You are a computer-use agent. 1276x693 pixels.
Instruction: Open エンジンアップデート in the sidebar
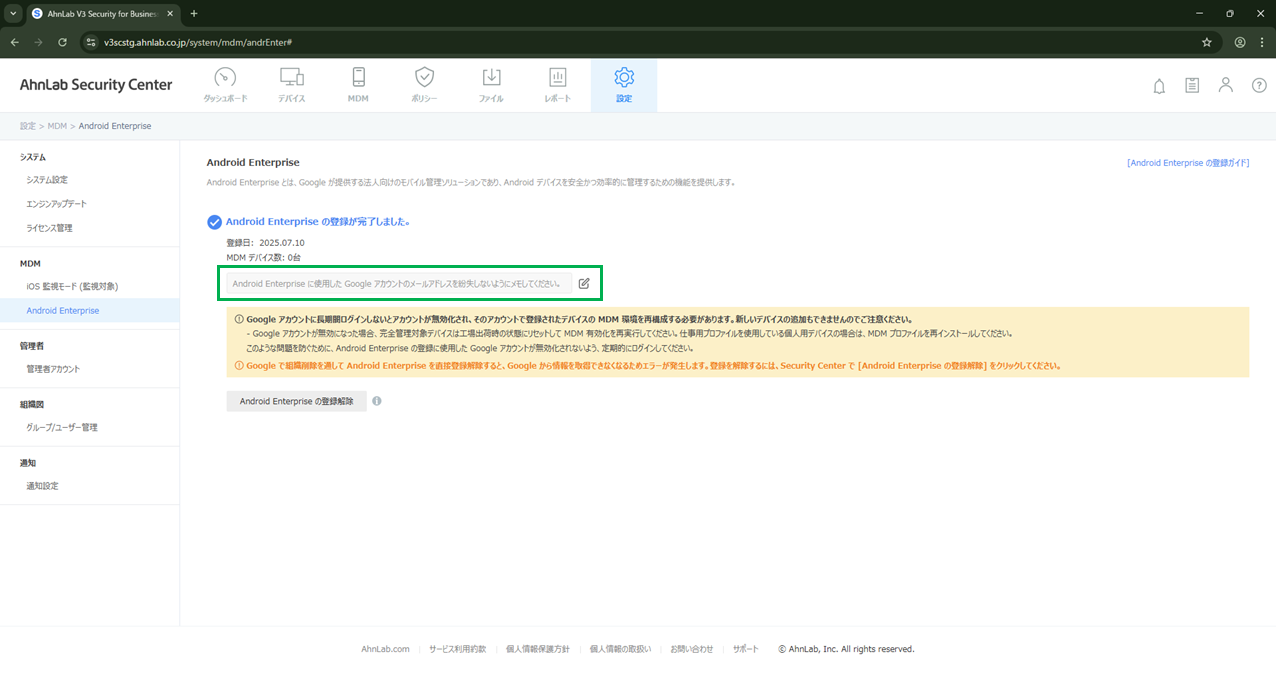tap(56, 204)
